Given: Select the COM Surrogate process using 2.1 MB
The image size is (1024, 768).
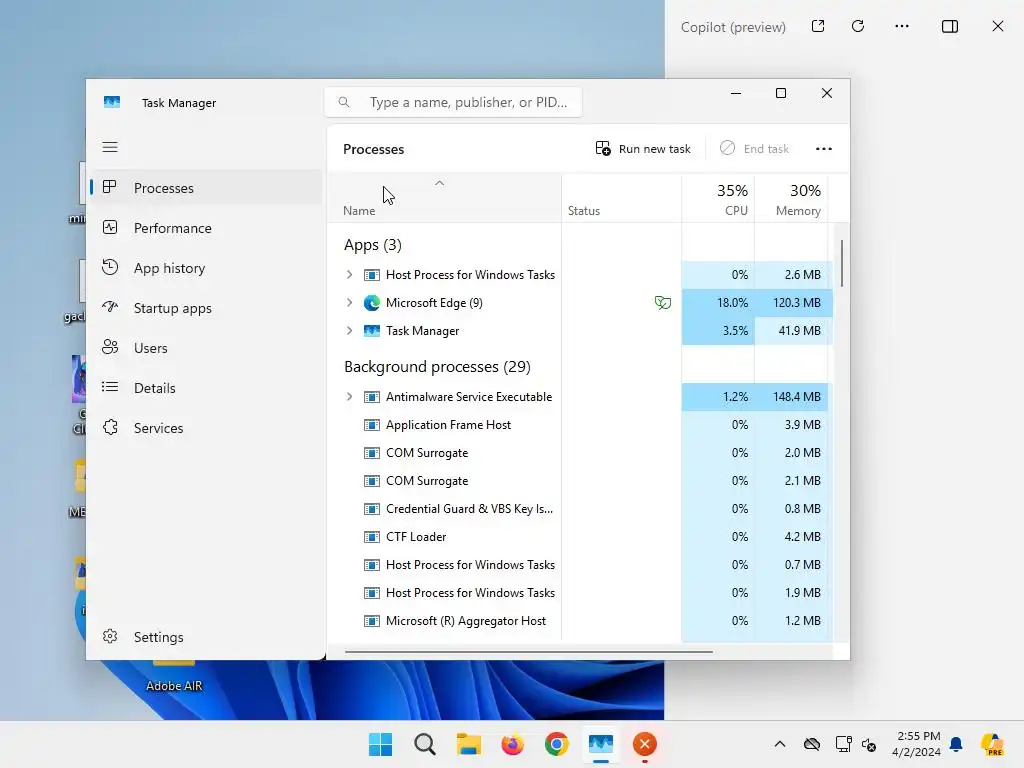Looking at the screenshot, I should click(x=580, y=481).
